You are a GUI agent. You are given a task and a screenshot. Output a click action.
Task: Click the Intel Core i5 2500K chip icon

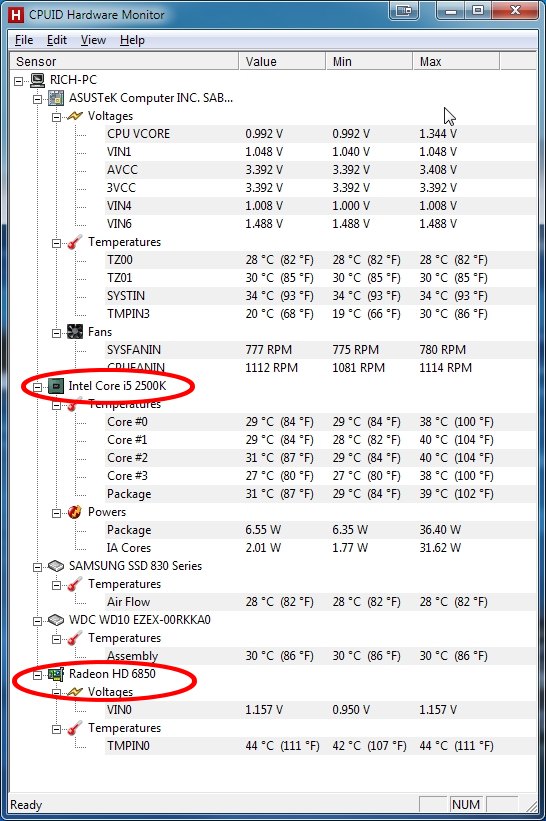pos(56,386)
